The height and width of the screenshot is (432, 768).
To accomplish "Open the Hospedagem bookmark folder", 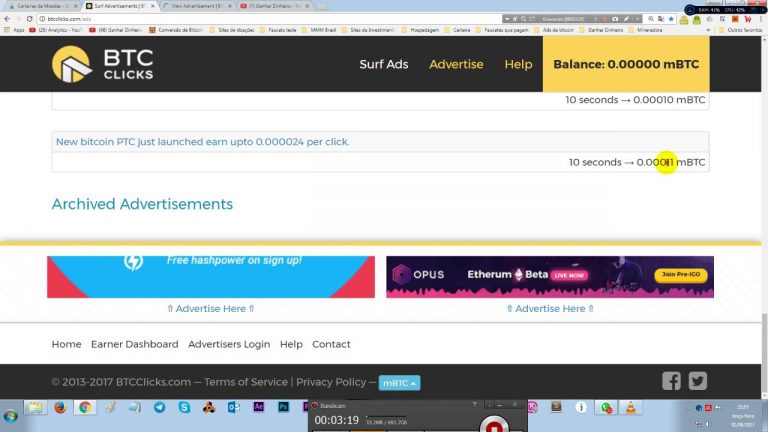I will [x=421, y=30].
